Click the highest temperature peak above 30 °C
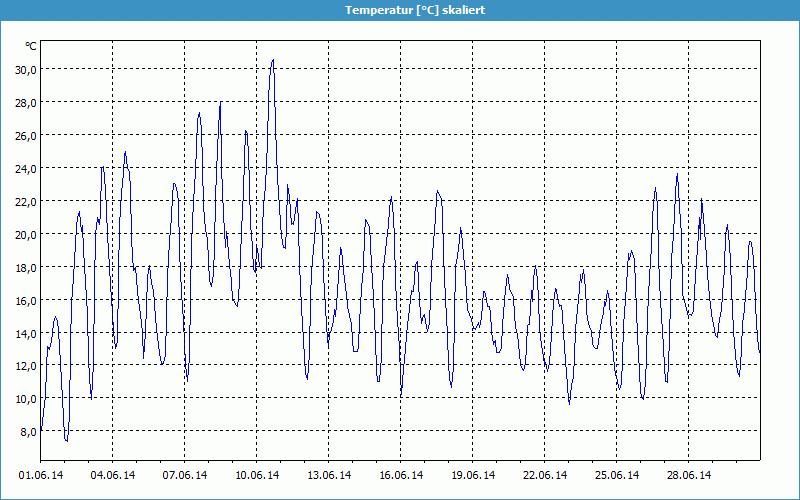Image resolution: width=800 pixels, height=500 pixels. pyautogui.click(x=272, y=61)
